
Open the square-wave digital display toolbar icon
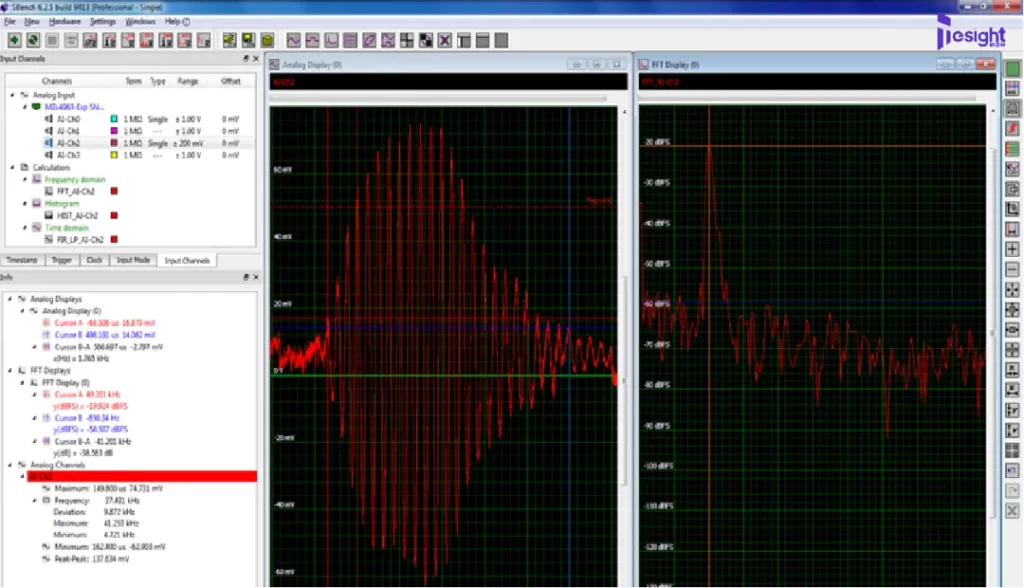pos(312,41)
